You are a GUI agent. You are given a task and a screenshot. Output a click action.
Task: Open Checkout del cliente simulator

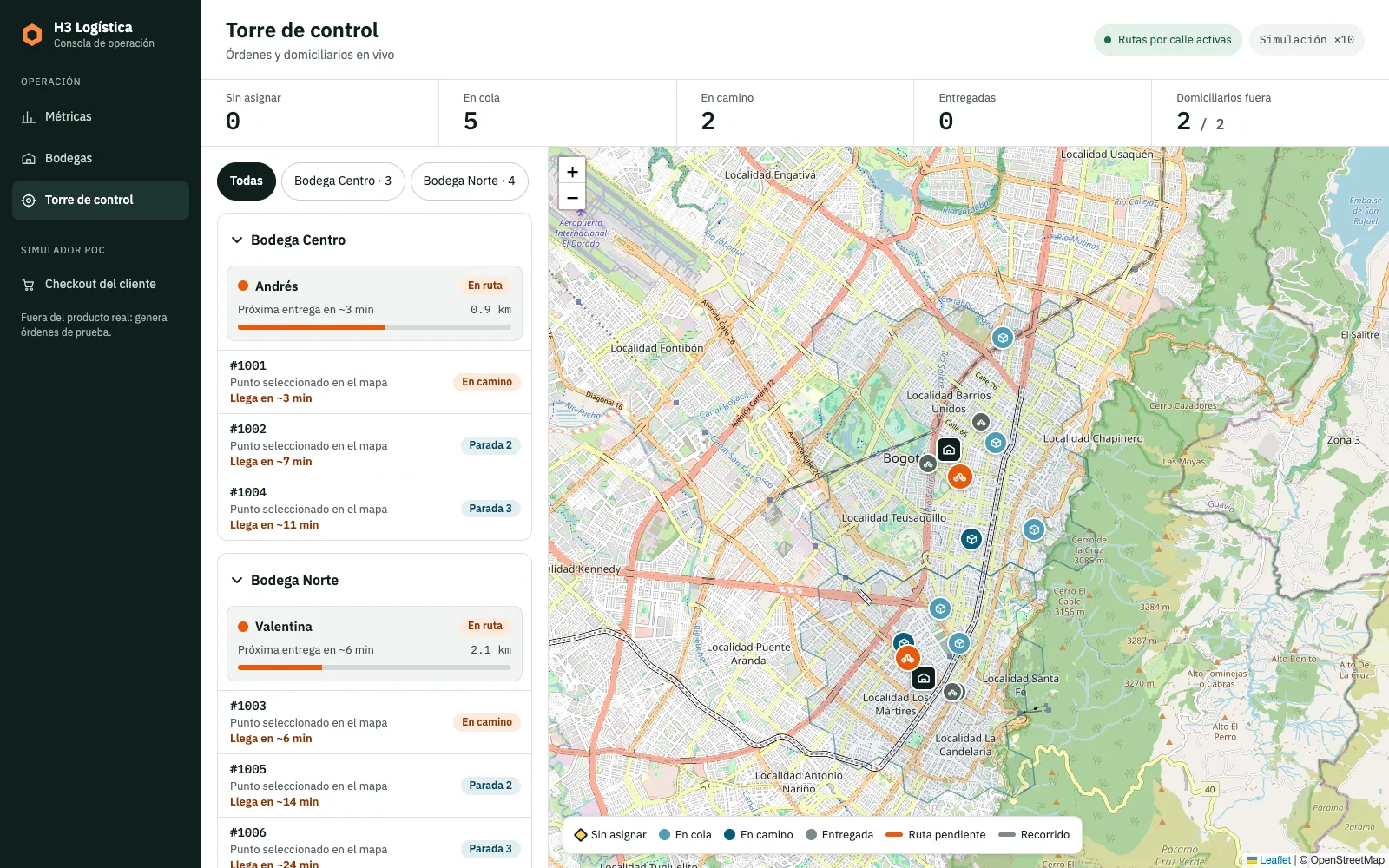101,284
